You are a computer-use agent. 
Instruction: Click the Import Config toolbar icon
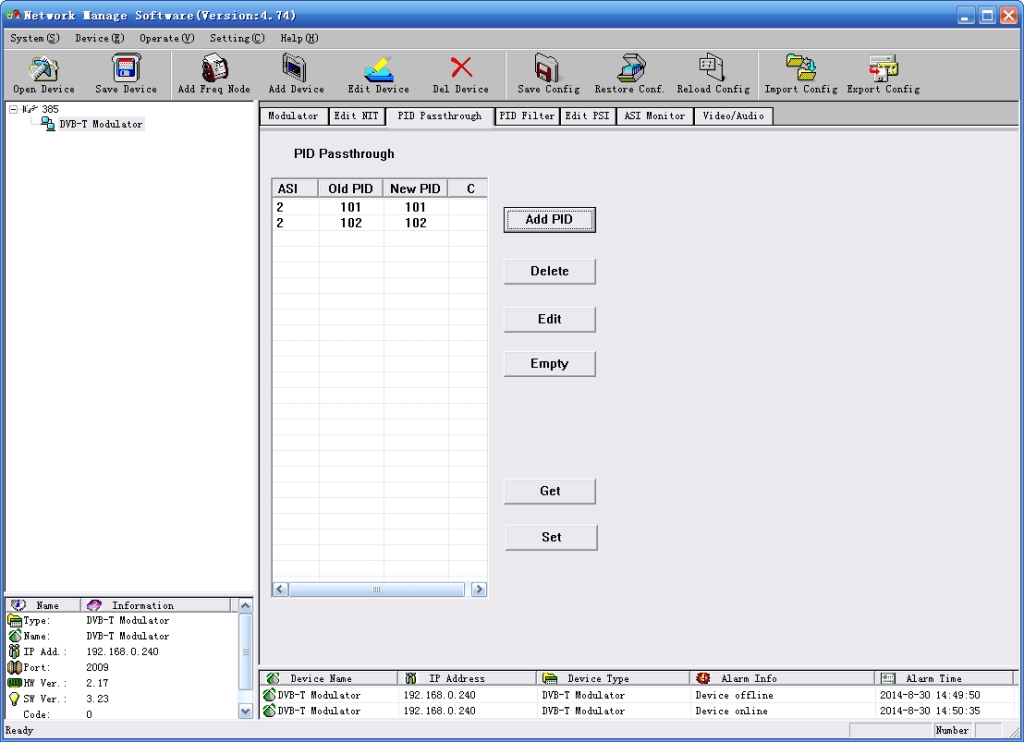click(801, 68)
